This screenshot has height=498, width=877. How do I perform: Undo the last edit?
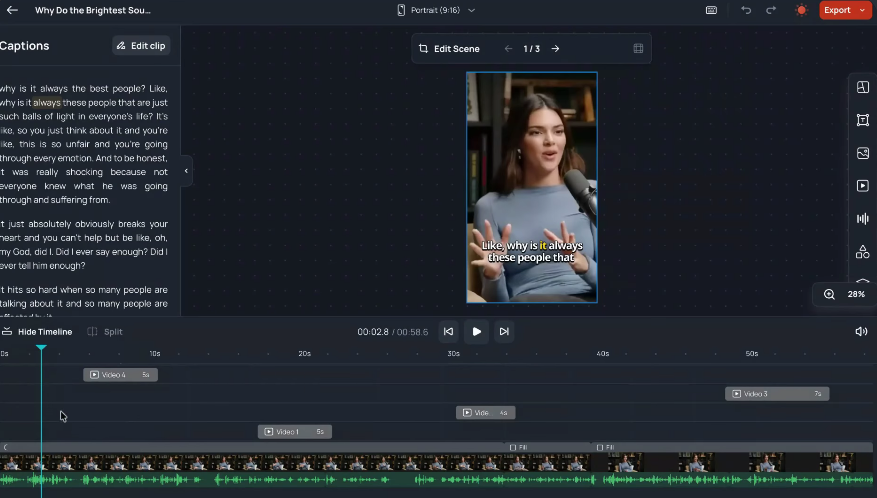(x=746, y=10)
